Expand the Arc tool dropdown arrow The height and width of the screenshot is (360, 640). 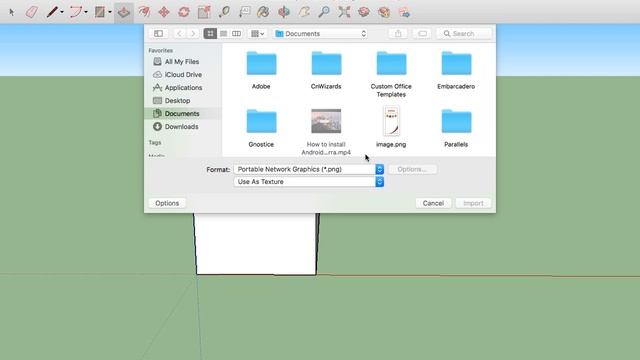pyautogui.click(x=86, y=12)
